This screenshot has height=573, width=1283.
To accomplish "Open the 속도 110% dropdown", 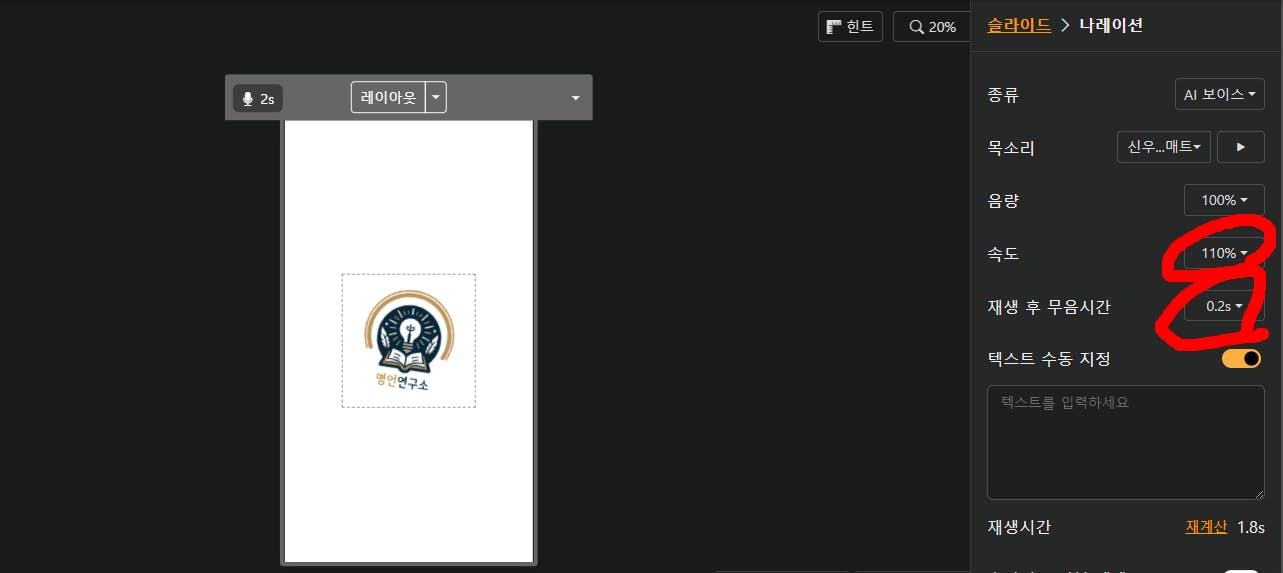I will click(1224, 253).
